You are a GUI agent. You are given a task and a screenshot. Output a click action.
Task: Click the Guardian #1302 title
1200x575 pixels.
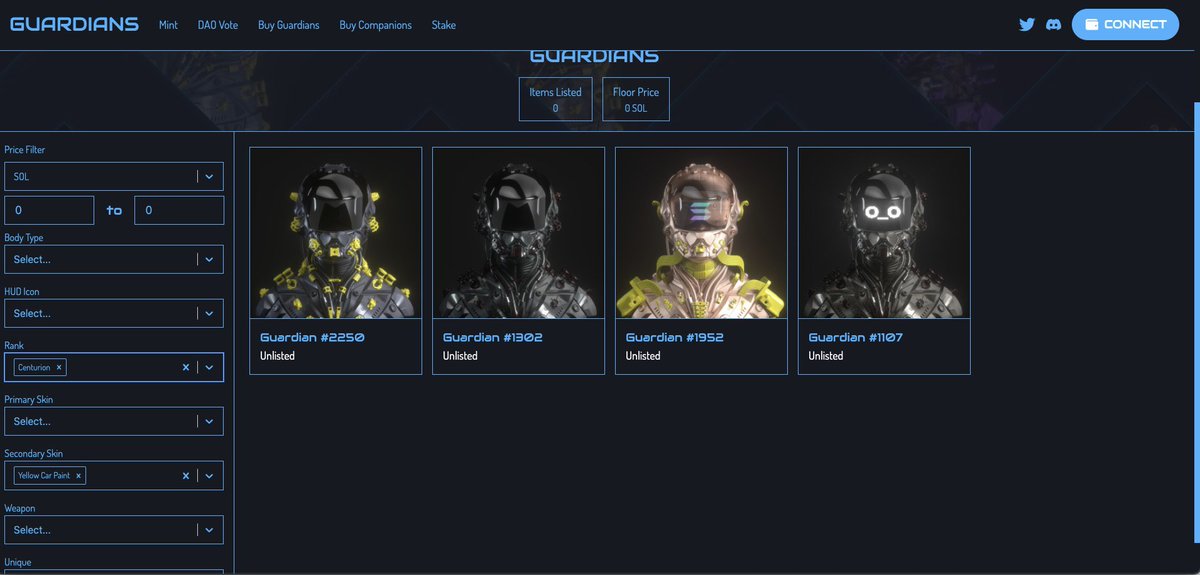(x=493, y=337)
